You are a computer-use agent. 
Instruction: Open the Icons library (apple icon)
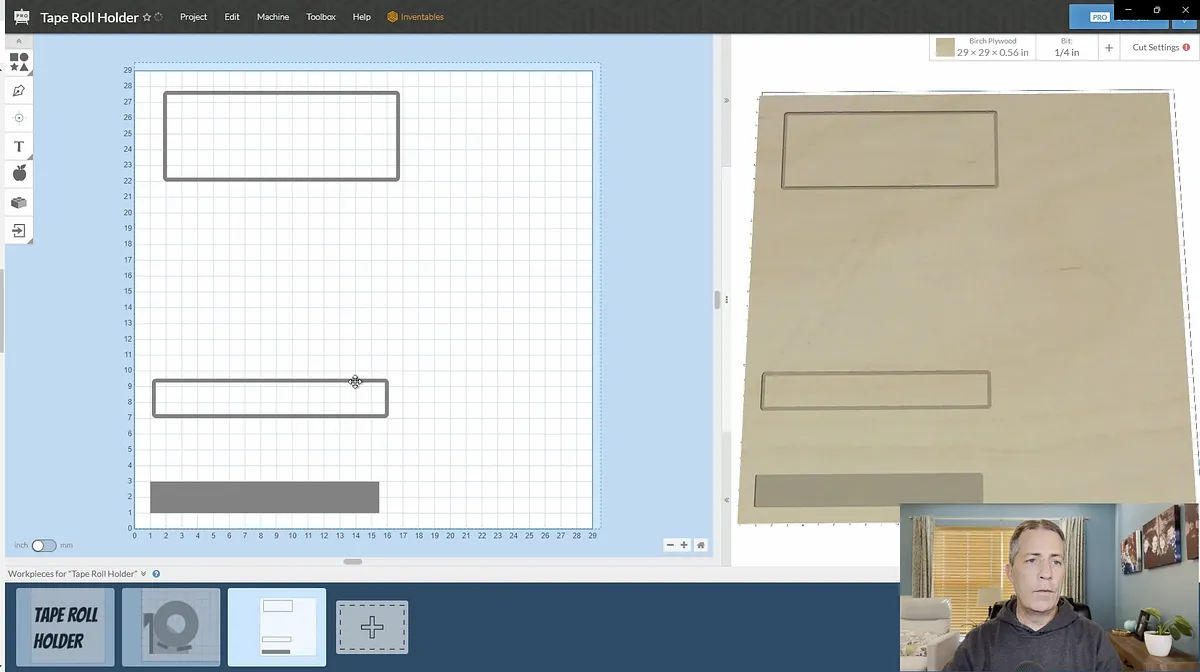pos(19,174)
